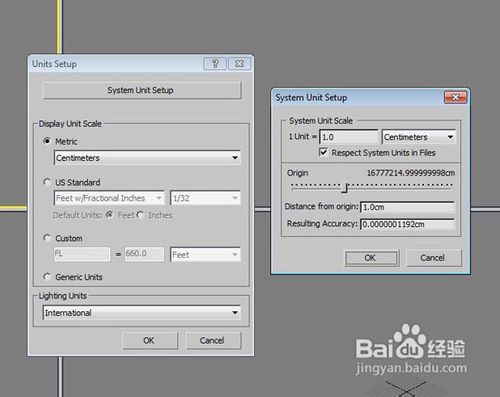Toggle Respect System Units in Files checkbox
This screenshot has height=397, width=500.
[x=323, y=152]
